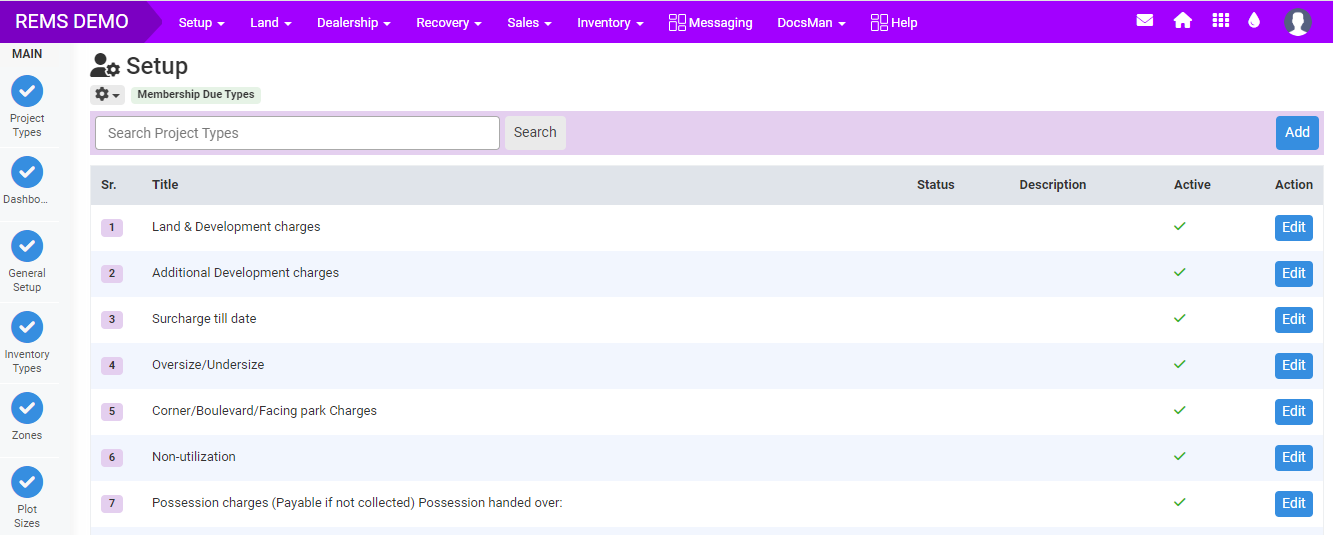
Task: Edit the Surcharge till date row
Action: (1293, 319)
